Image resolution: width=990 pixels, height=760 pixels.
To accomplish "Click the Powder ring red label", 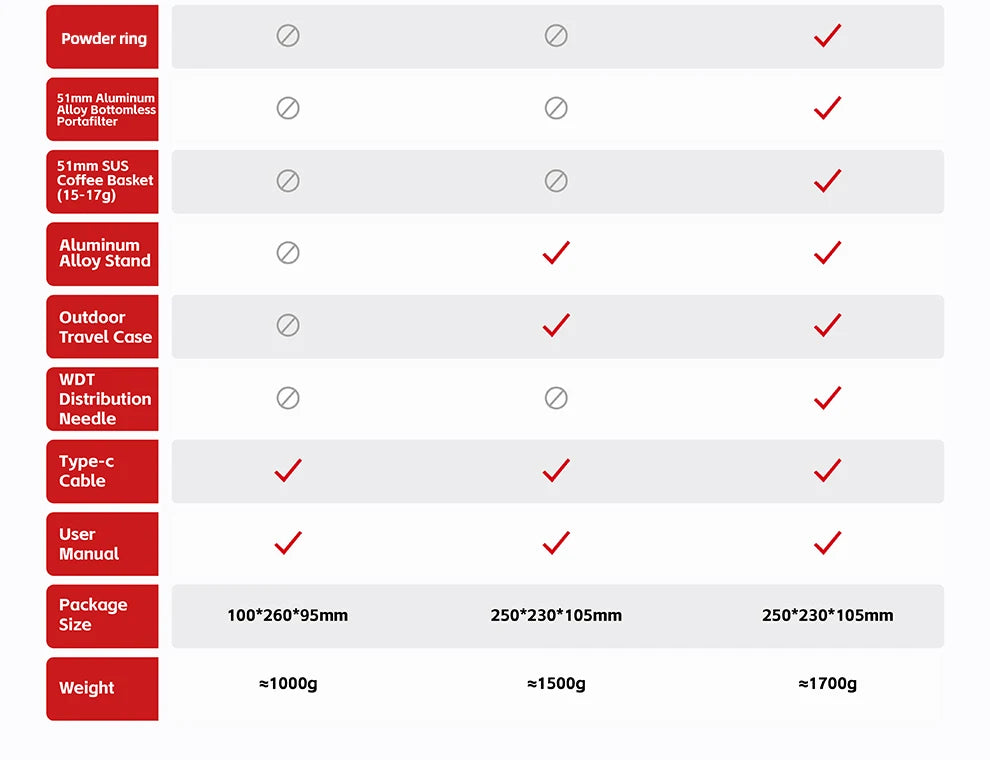I will click(x=102, y=37).
